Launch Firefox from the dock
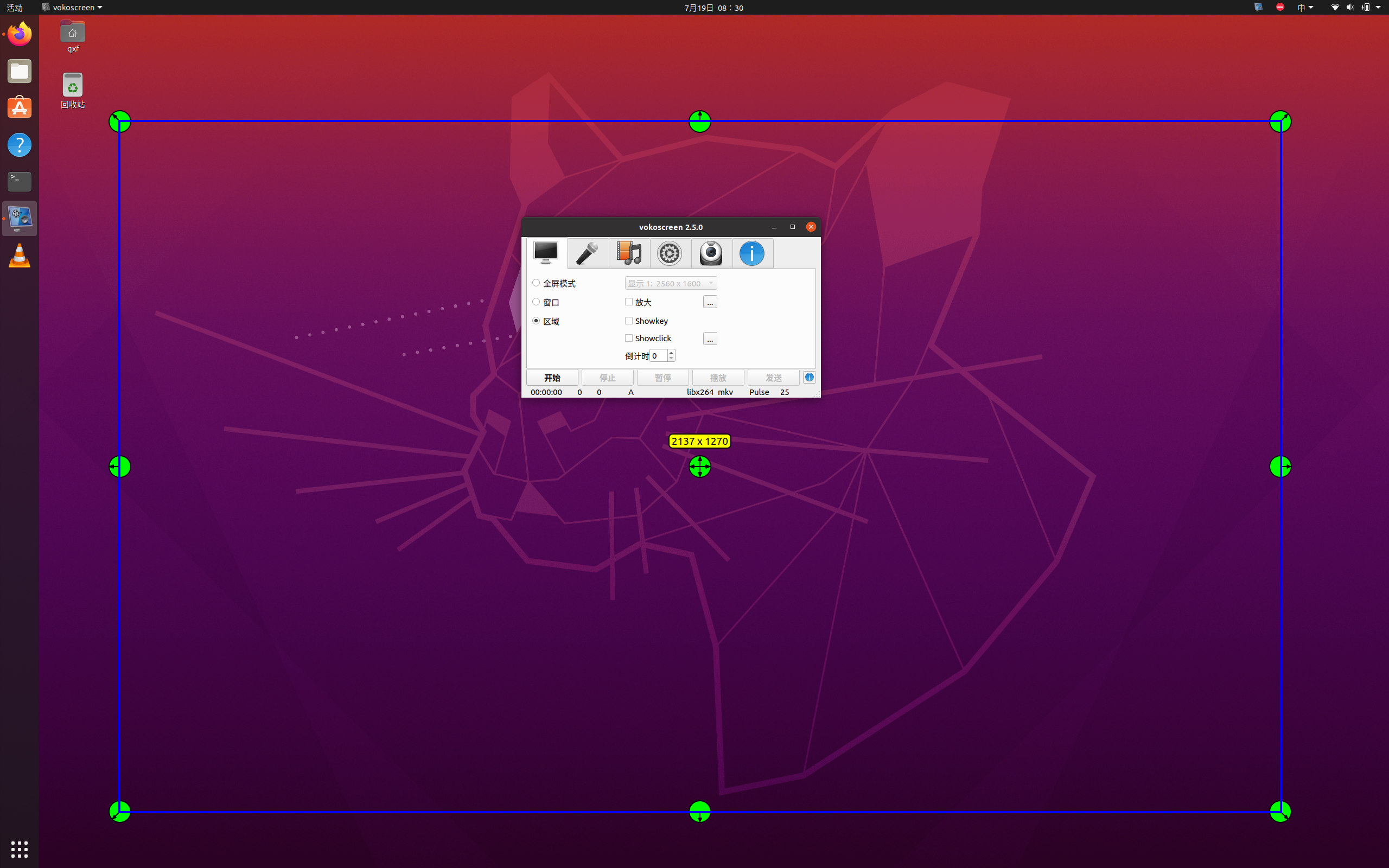This screenshot has height=868, width=1389. click(20, 34)
